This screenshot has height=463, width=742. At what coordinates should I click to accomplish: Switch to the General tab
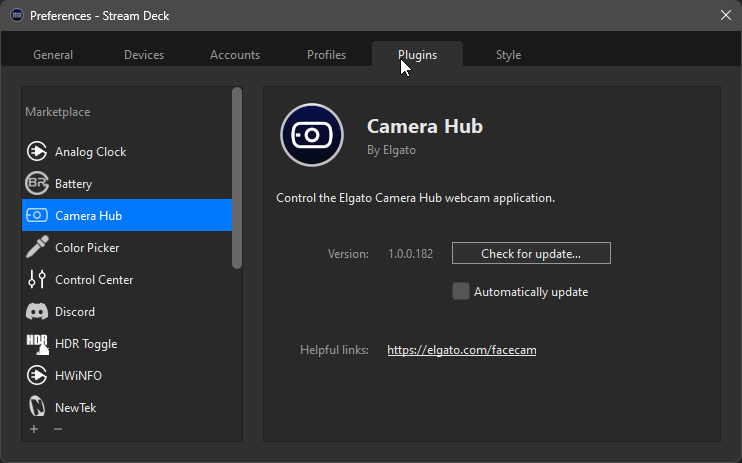click(53, 55)
